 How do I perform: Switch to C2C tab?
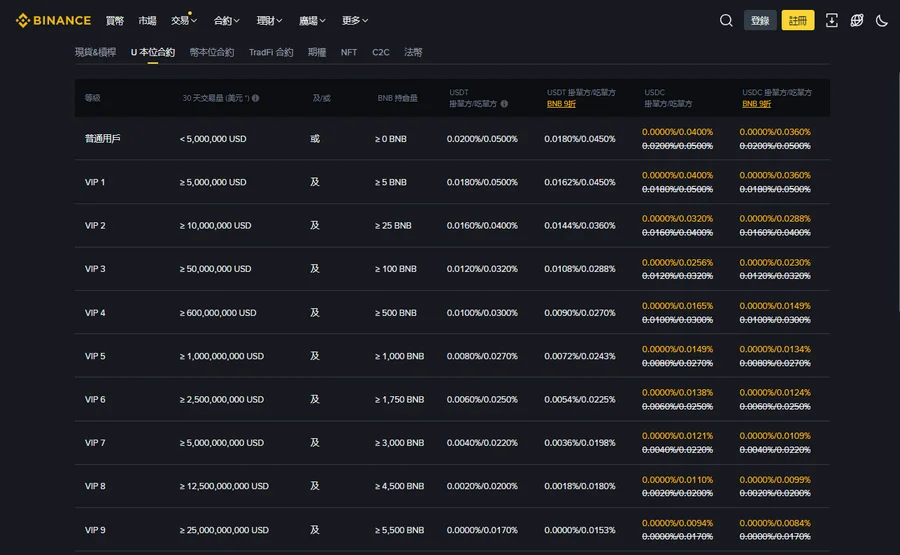coord(381,52)
